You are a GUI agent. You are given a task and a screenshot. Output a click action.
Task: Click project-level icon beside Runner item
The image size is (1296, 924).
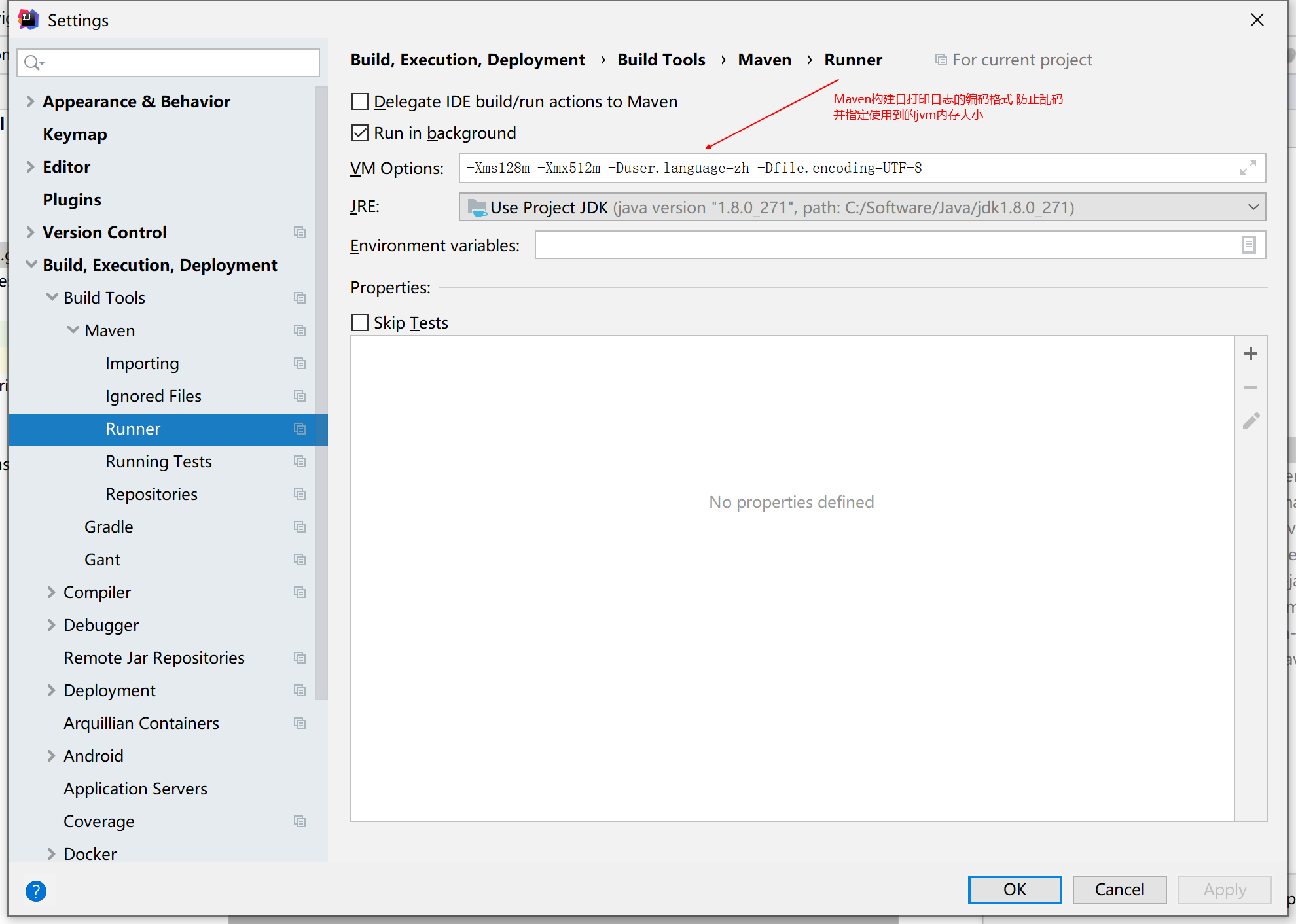click(300, 429)
